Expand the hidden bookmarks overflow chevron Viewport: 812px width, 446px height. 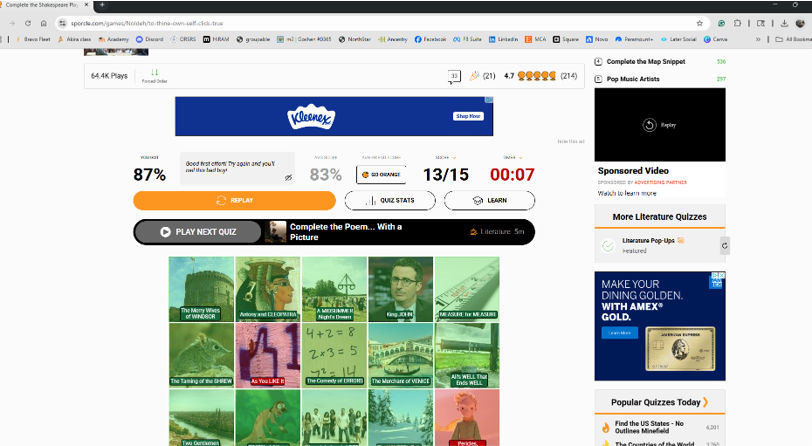click(758, 39)
